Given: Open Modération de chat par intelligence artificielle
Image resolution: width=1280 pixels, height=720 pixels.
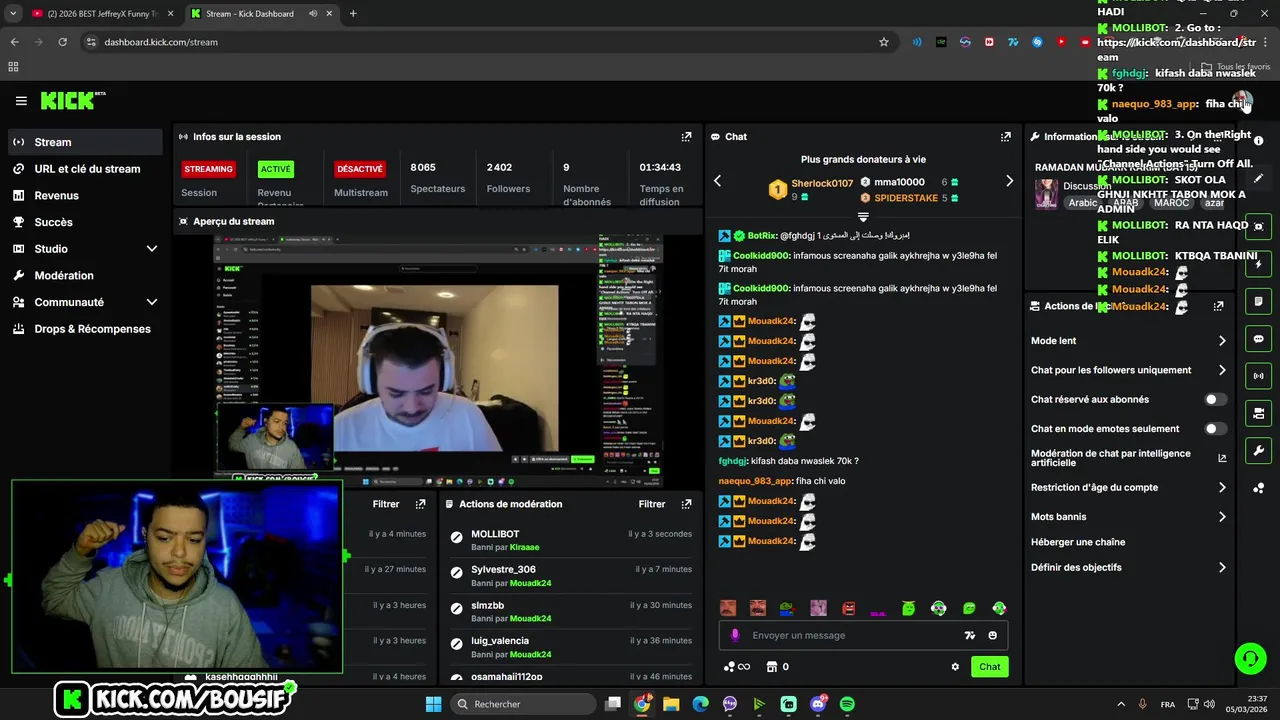Looking at the screenshot, I should point(1128,458).
